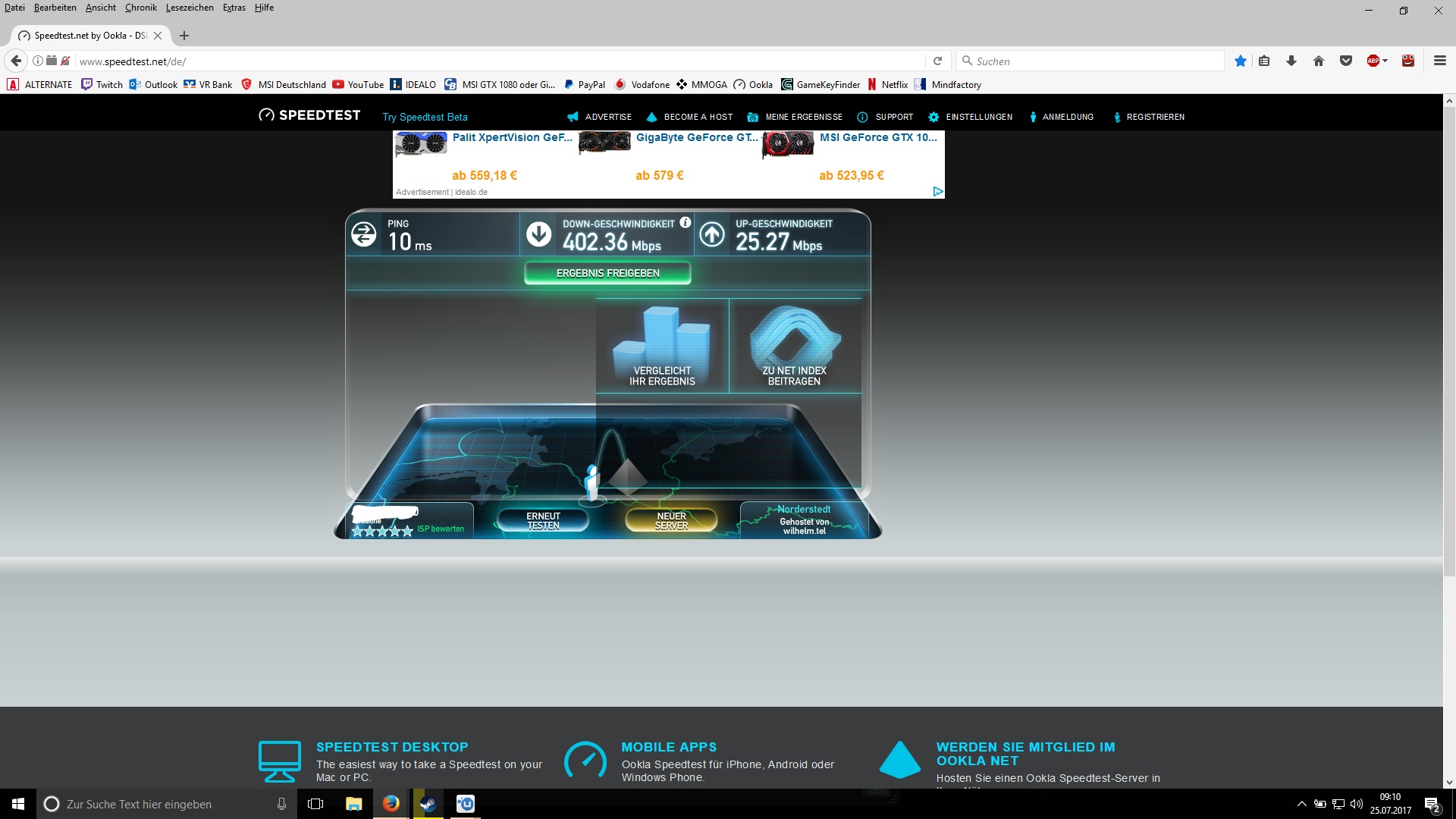Click the Erneut Testen button
The width and height of the screenshot is (1456, 819).
(543, 520)
